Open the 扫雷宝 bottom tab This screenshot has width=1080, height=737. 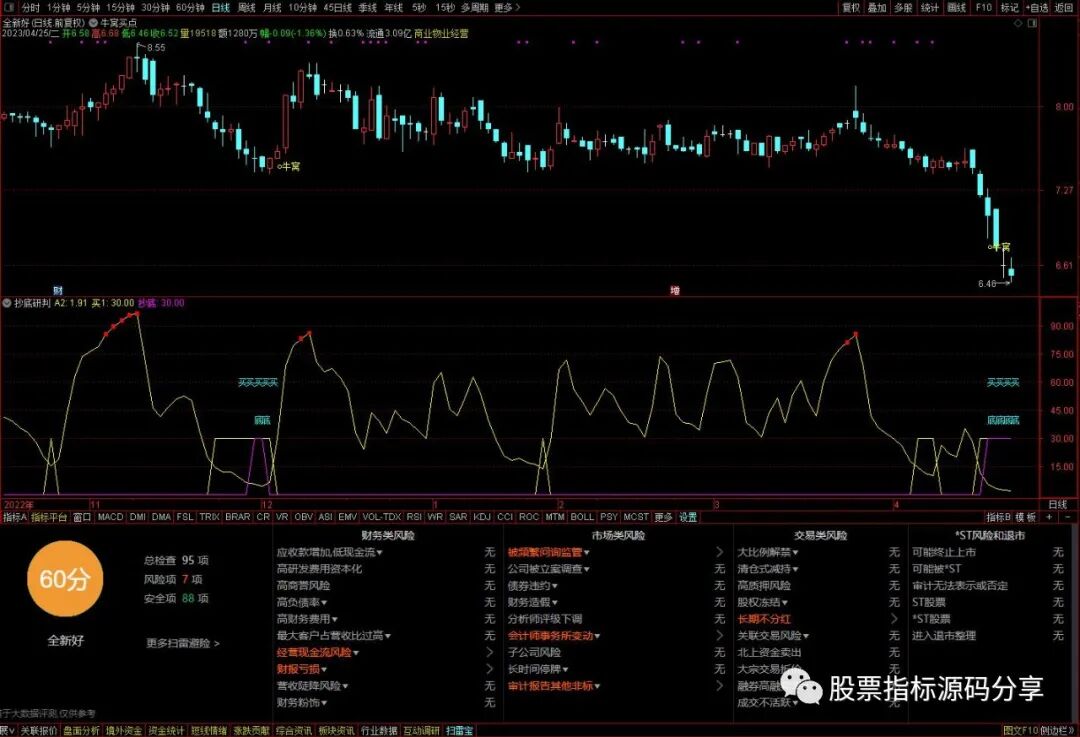tap(459, 731)
